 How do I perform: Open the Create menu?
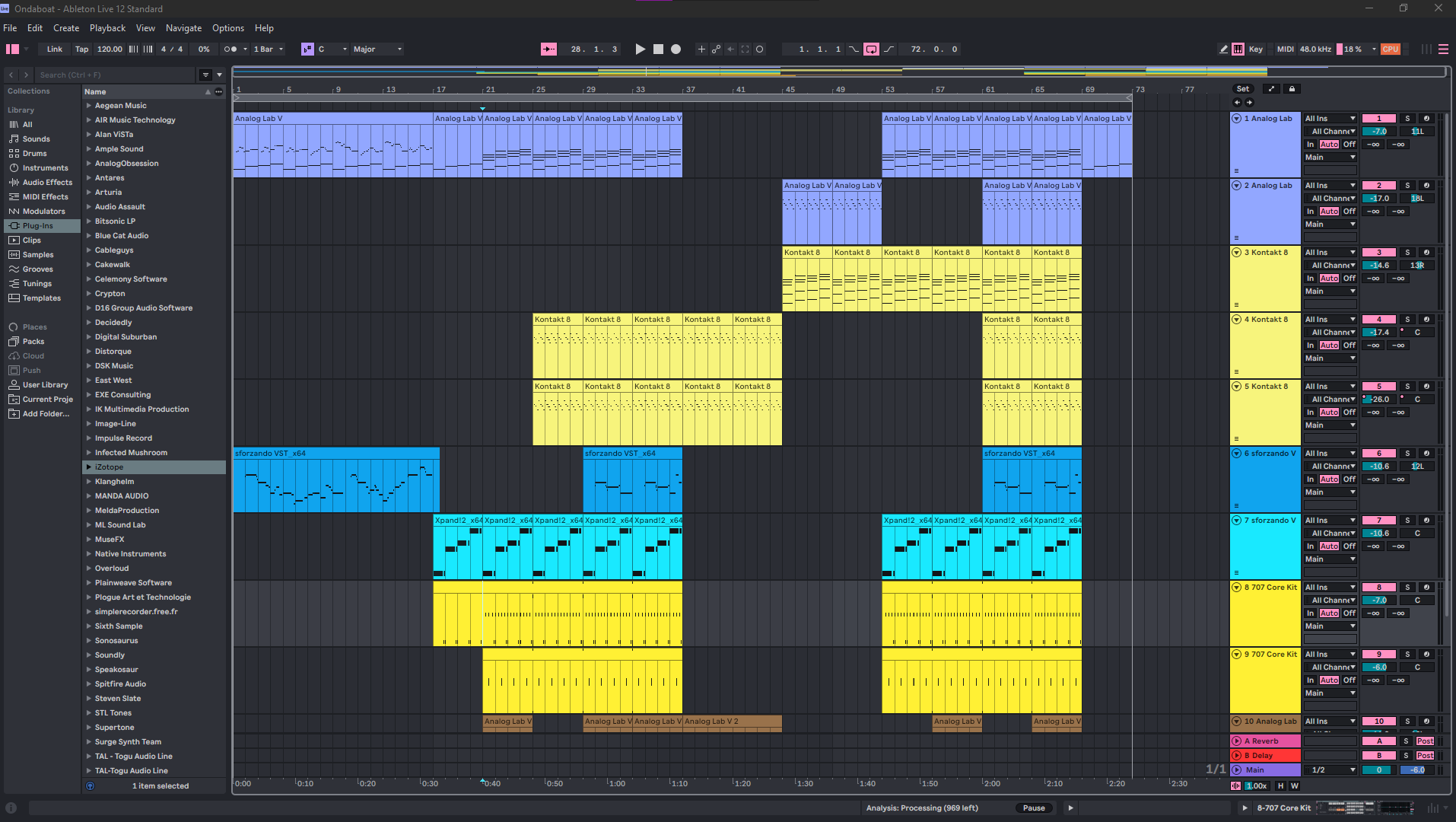pyautogui.click(x=66, y=28)
